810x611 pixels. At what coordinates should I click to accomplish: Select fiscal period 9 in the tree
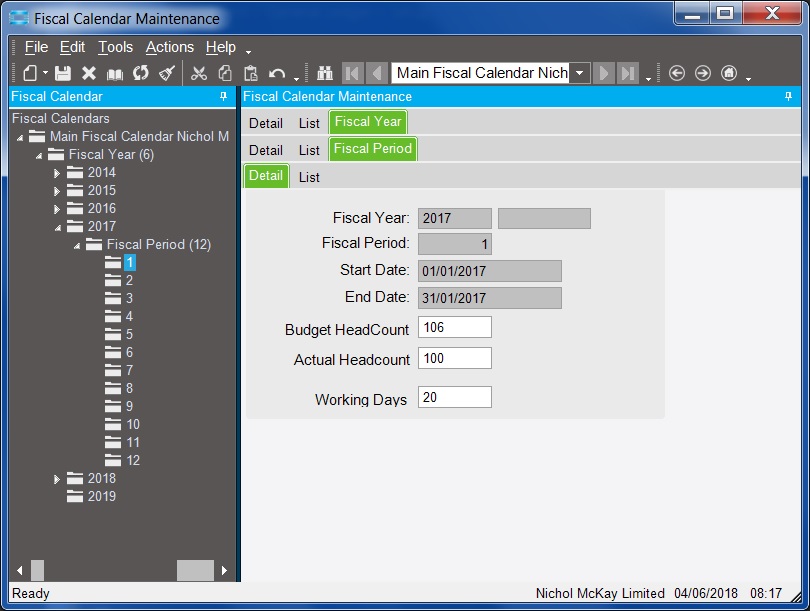(x=129, y=406)
